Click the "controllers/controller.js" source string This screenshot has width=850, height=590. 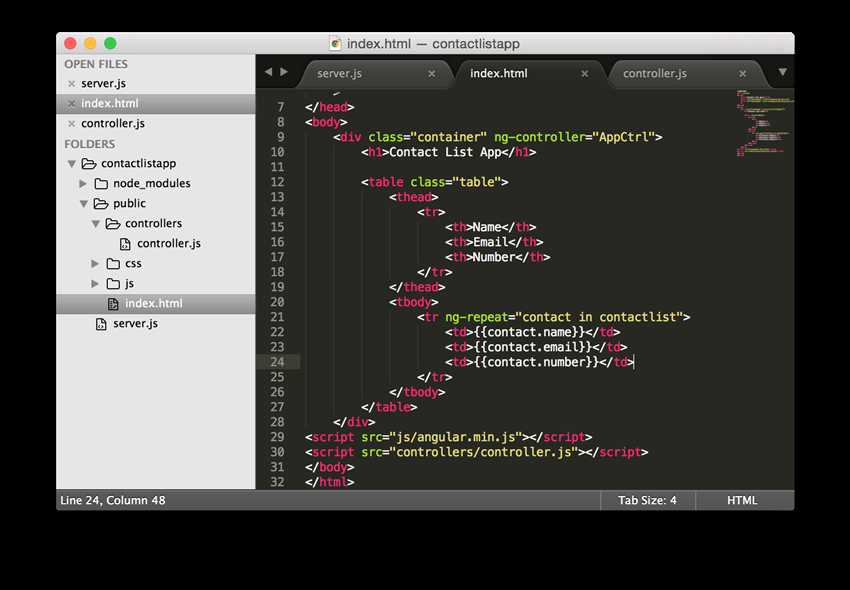[484, 452]
